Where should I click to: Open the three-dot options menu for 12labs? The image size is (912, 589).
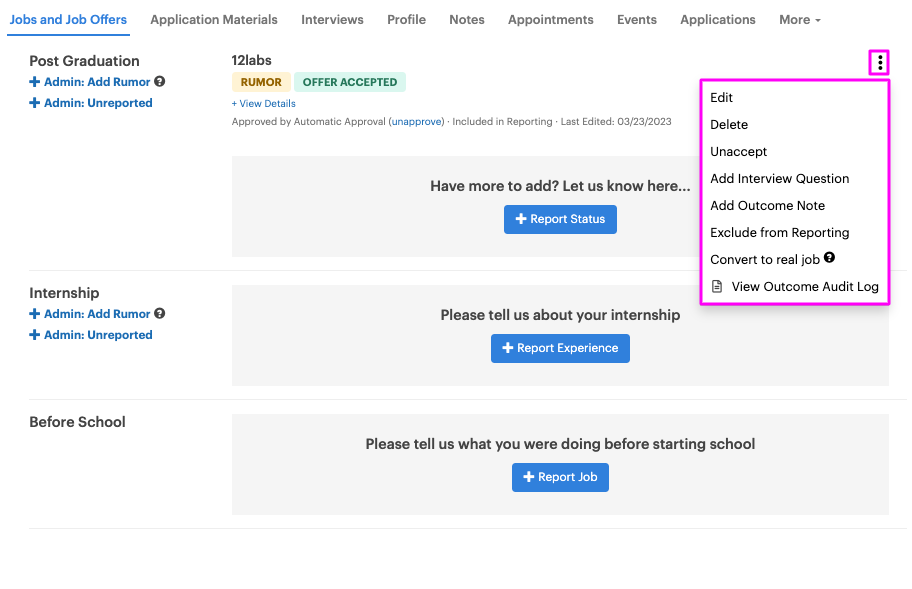coord(879,62)
